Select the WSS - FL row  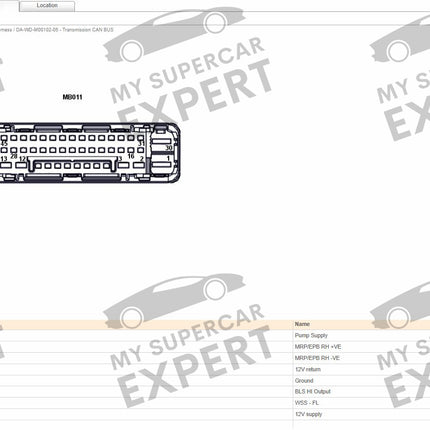pos(215,403)
